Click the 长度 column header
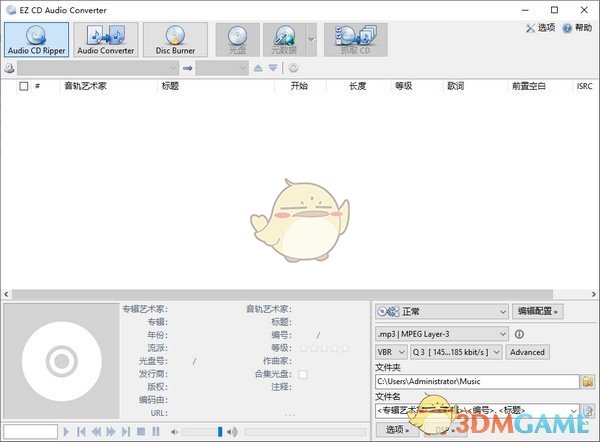This screenshot has height=442, width=600. click(x=357, y=86)
